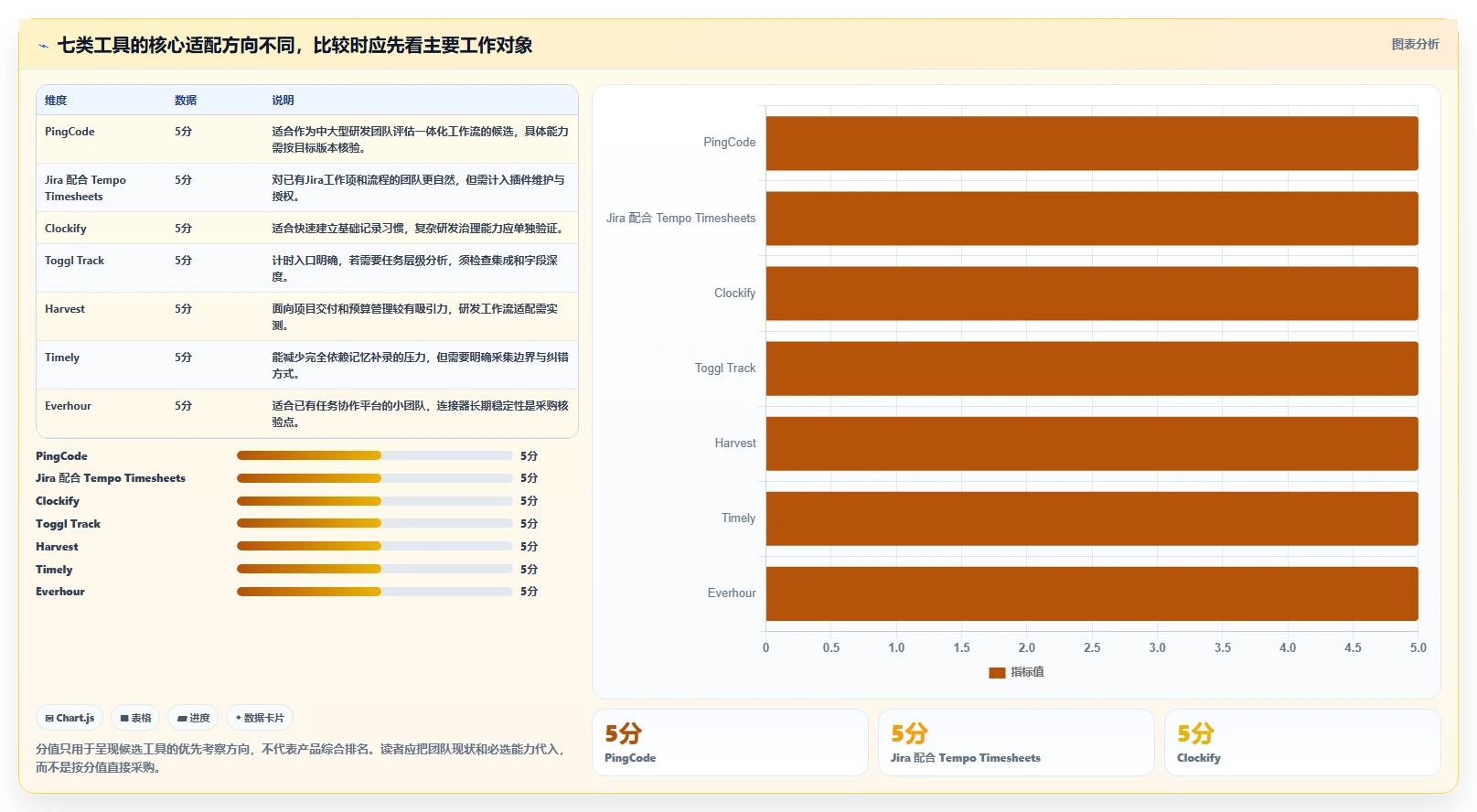
Task: Click Clockify cell in the table
Action: point(66,229)
